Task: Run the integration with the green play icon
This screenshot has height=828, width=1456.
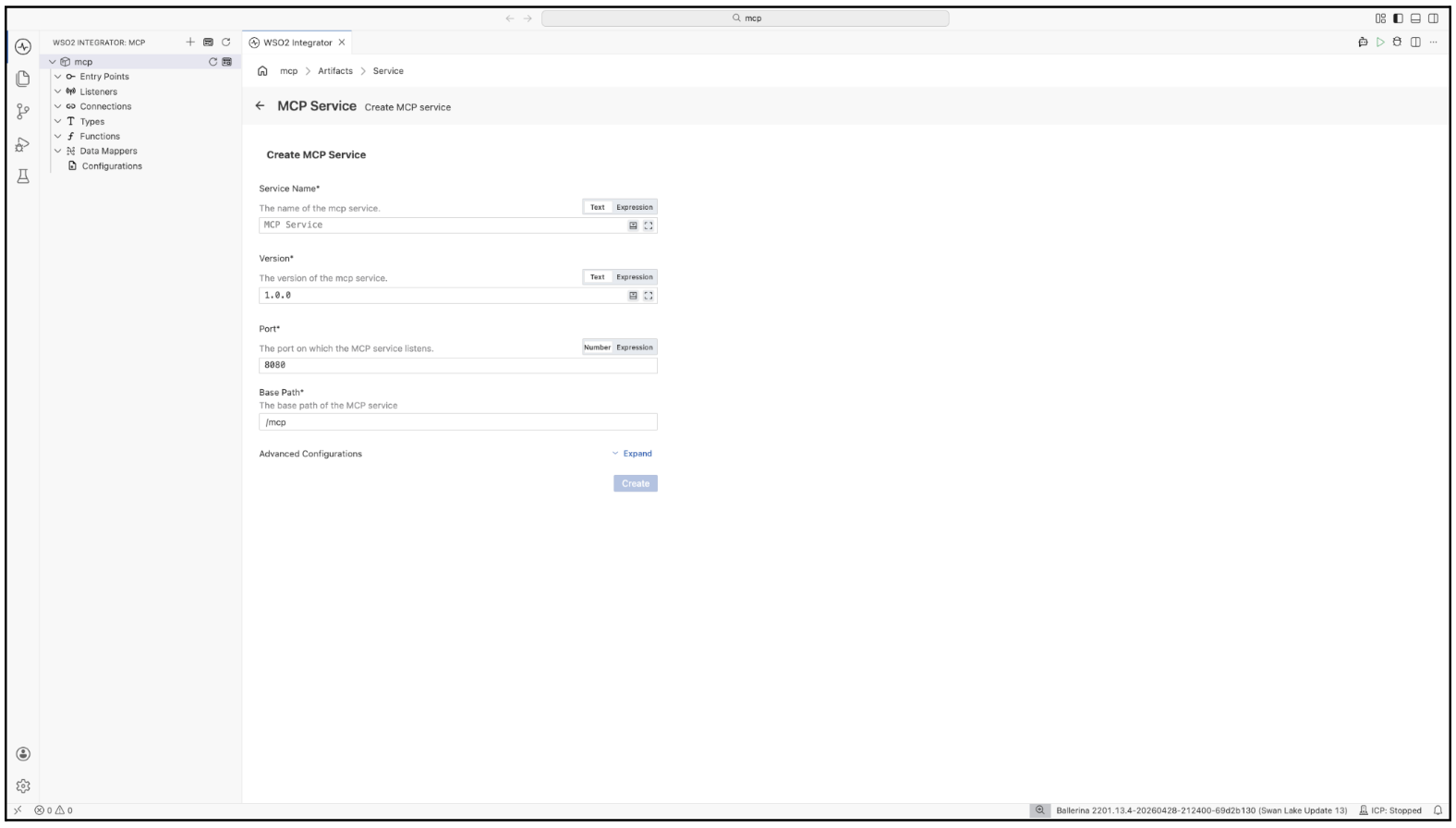Action: 1380,43
